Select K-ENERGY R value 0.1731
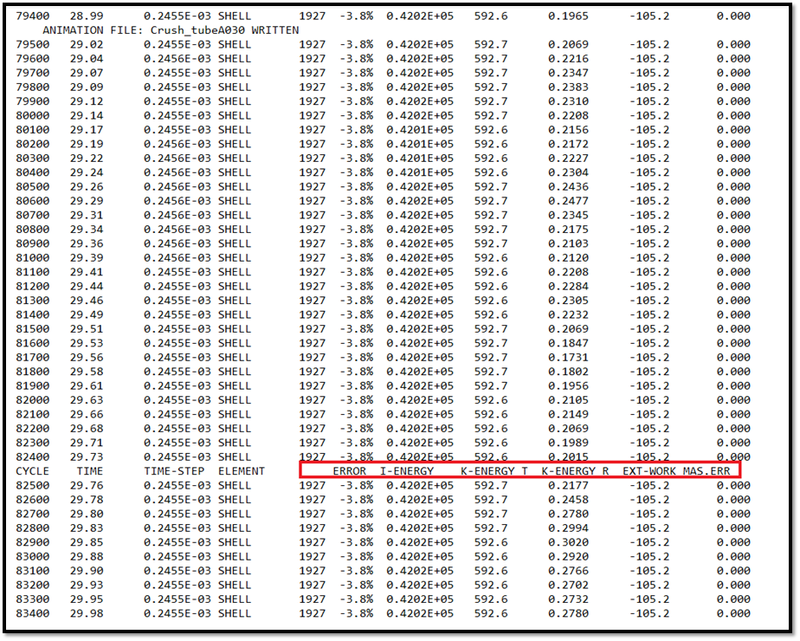The image size is (800, 641). (568, 358)
